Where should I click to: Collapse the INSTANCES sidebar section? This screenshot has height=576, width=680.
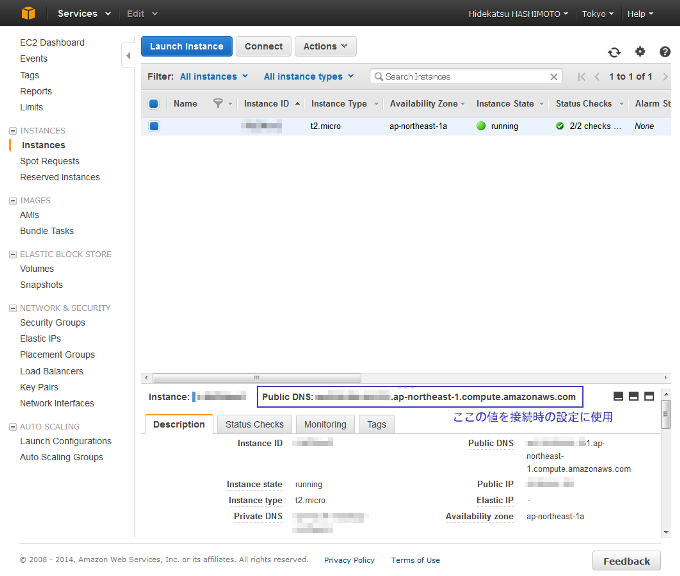[x=13, y=131]
